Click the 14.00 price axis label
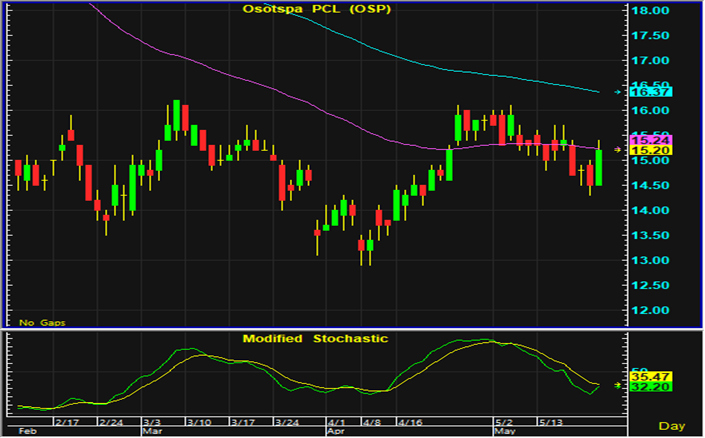 pyautogui.click(x=650, y=210)
